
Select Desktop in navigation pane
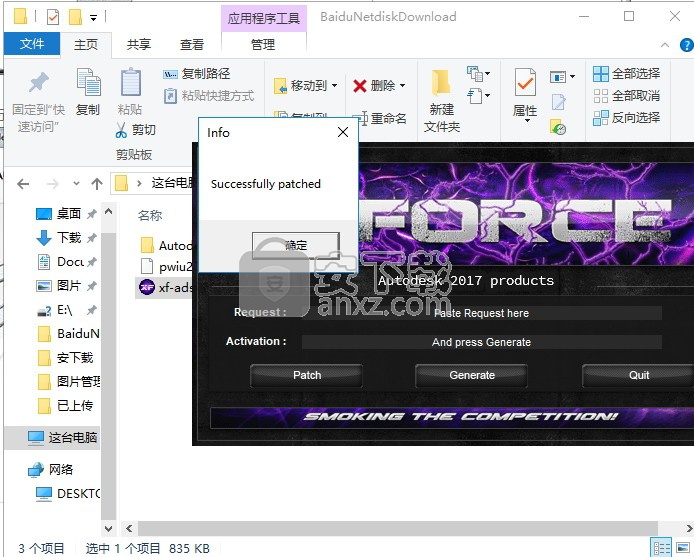point(67,214)
